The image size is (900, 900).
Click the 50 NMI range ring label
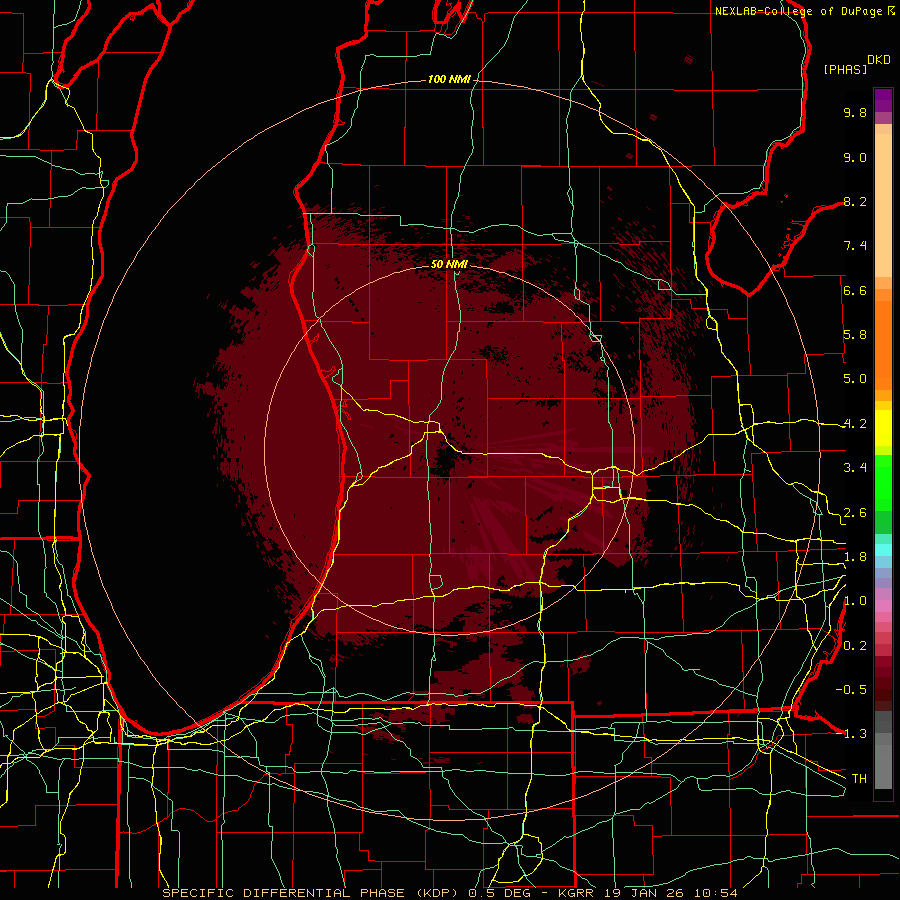pos(449,264)
